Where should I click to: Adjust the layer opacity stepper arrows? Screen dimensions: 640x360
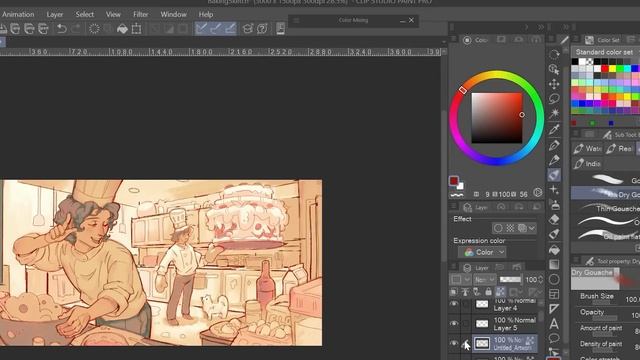(541, 280)
